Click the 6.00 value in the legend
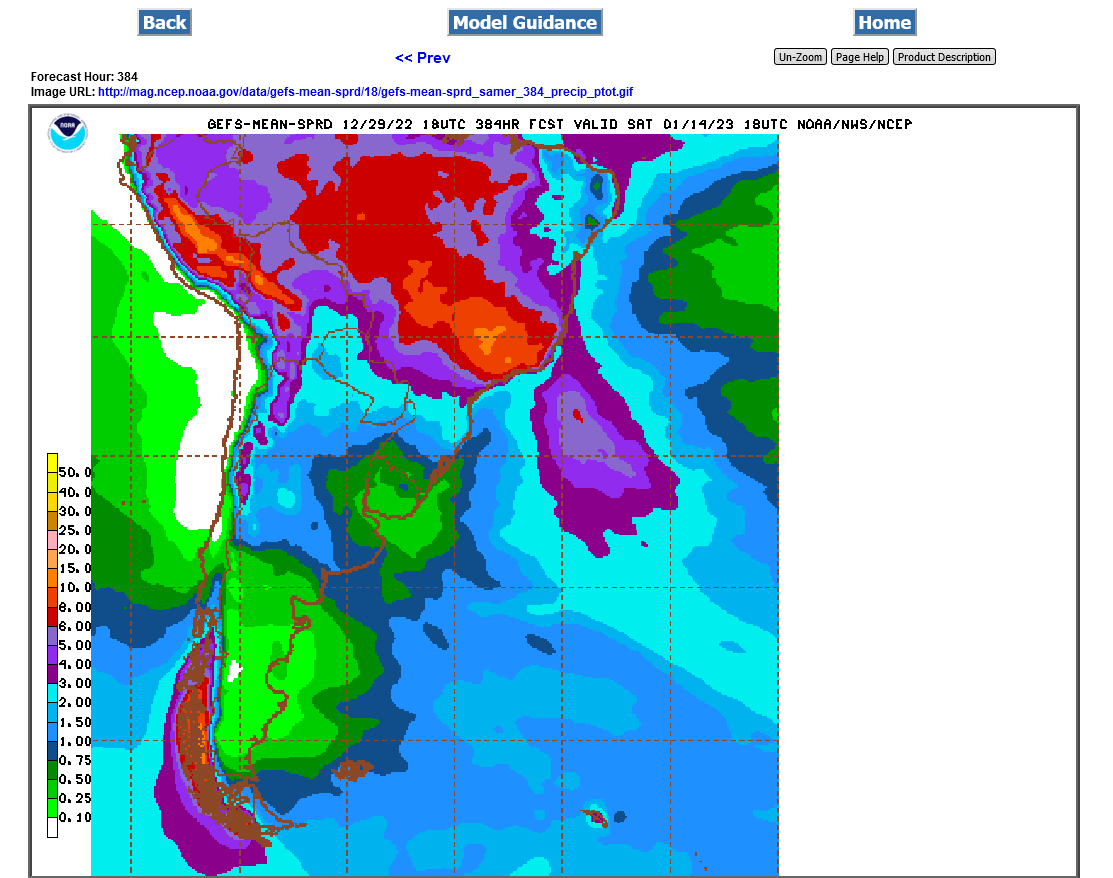The height and width of the screenshot is (878, 1113). coord(75,626)
